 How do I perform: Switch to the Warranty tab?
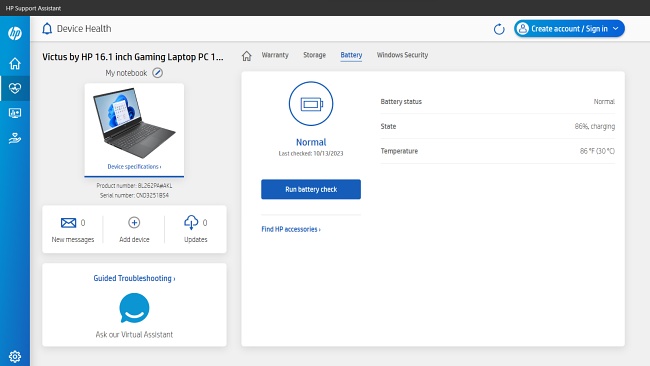click(275, 55)
